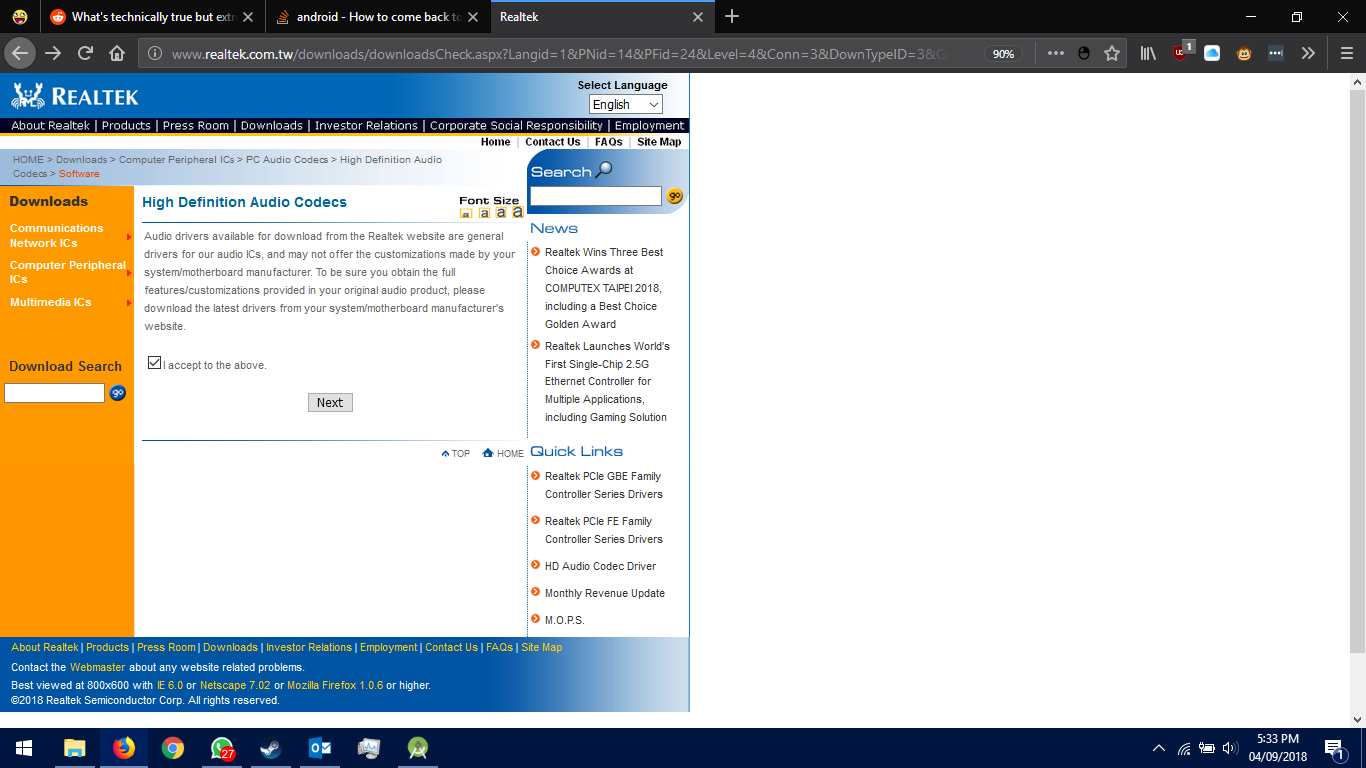Show site information icon in the address bar
The width and height of the screenshot is (1366, 768).
pyautogui.click(x=155, y=54)
